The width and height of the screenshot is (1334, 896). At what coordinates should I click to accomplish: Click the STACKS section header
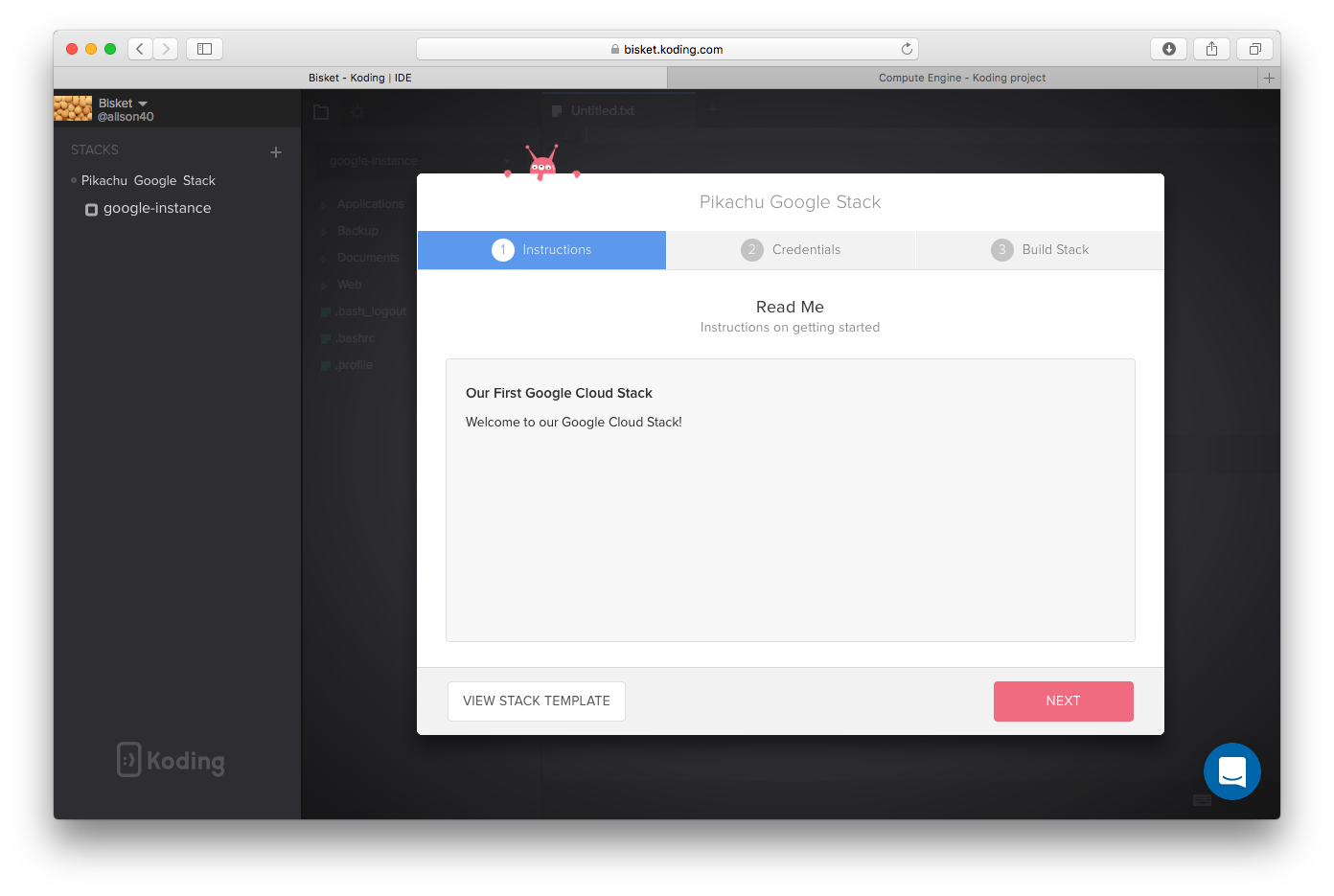95,150
